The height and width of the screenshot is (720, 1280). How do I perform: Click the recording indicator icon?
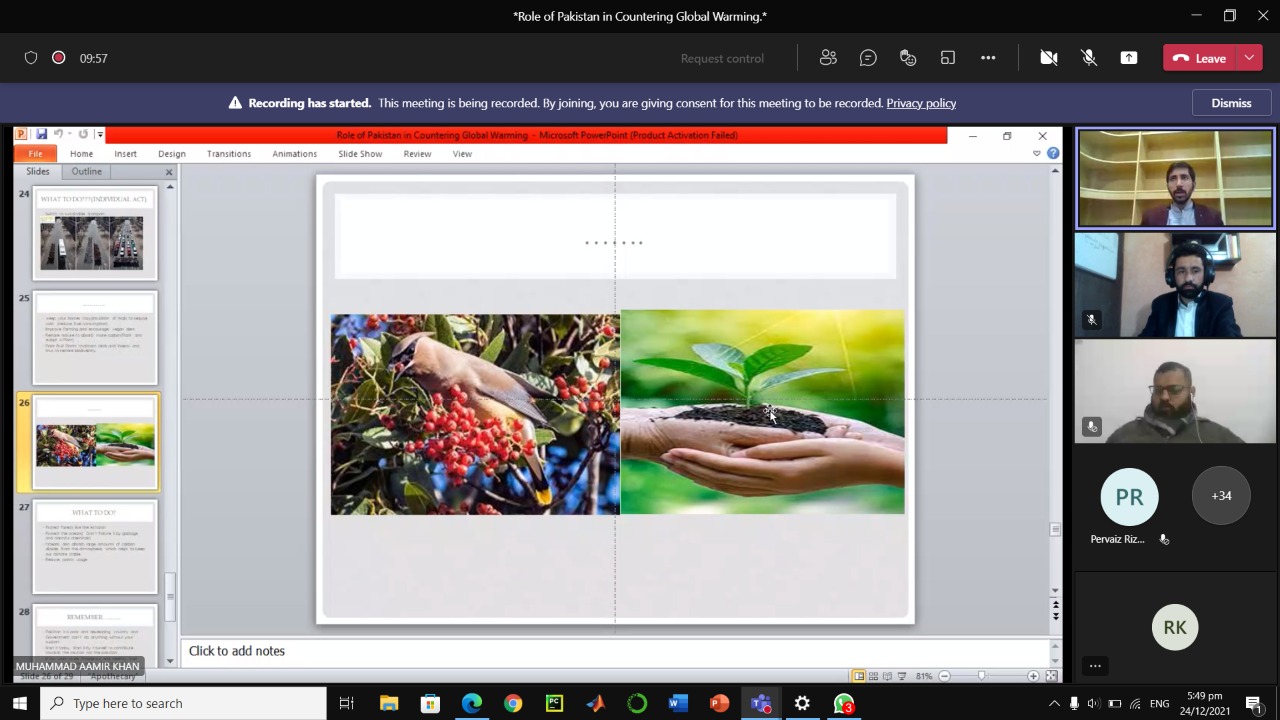pos(59,58)
